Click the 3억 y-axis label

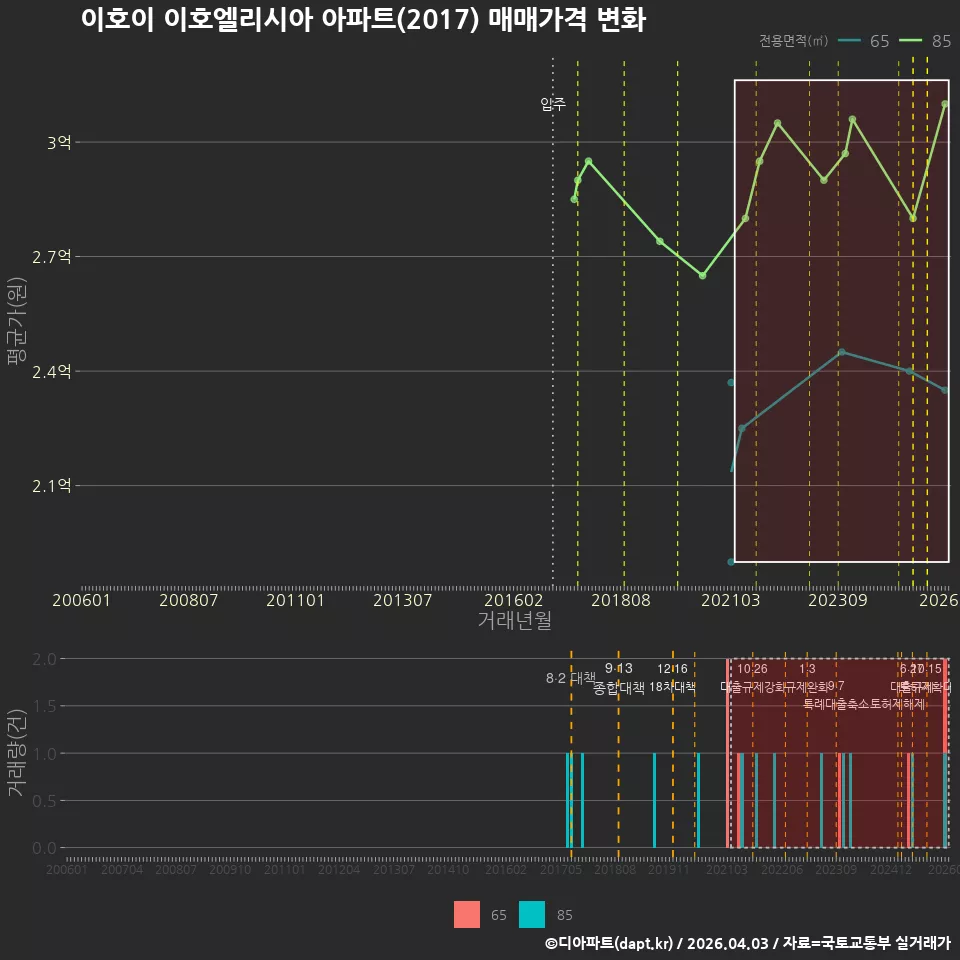59,143
